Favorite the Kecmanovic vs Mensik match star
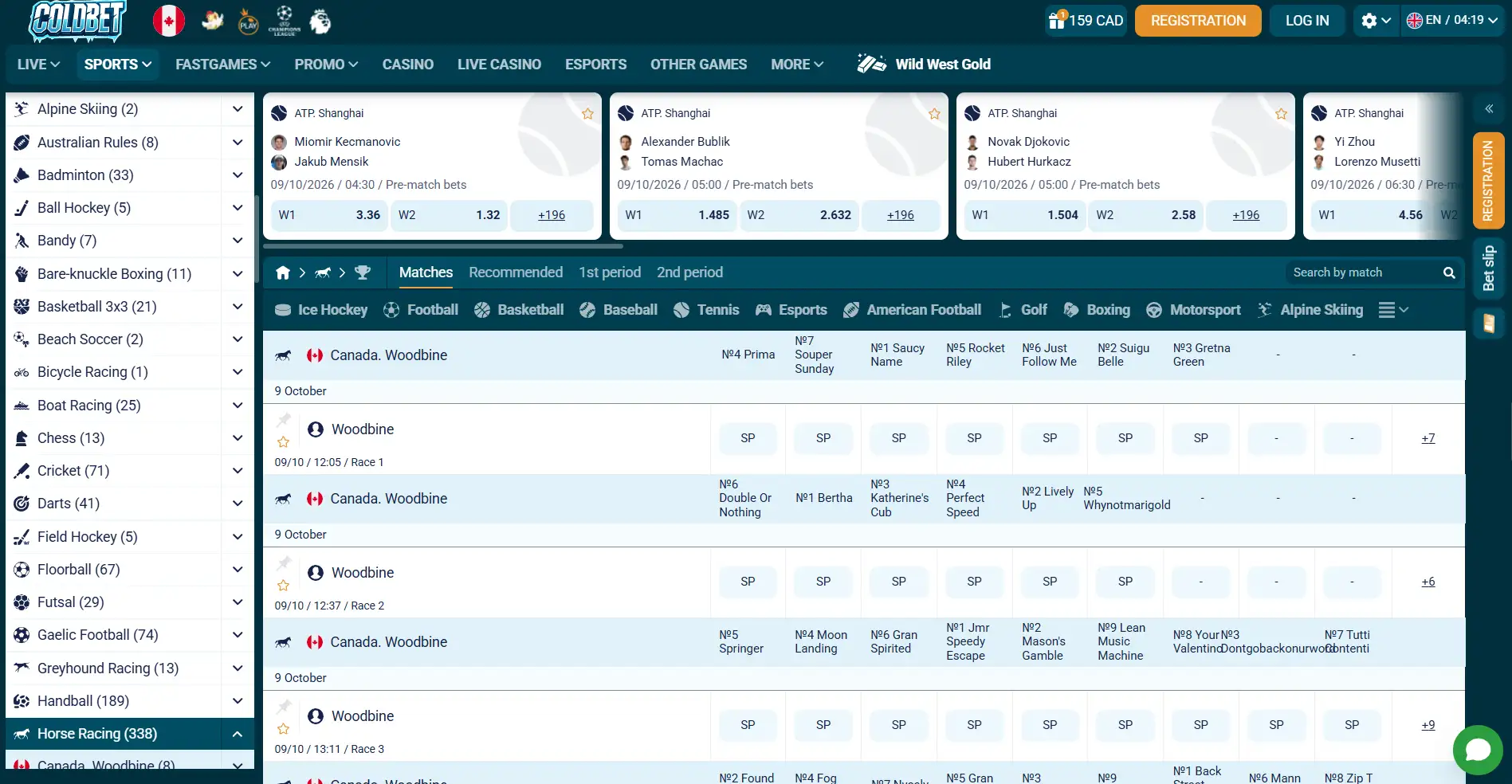Viewport: 1512px width, 784px height. click(587, 114)
